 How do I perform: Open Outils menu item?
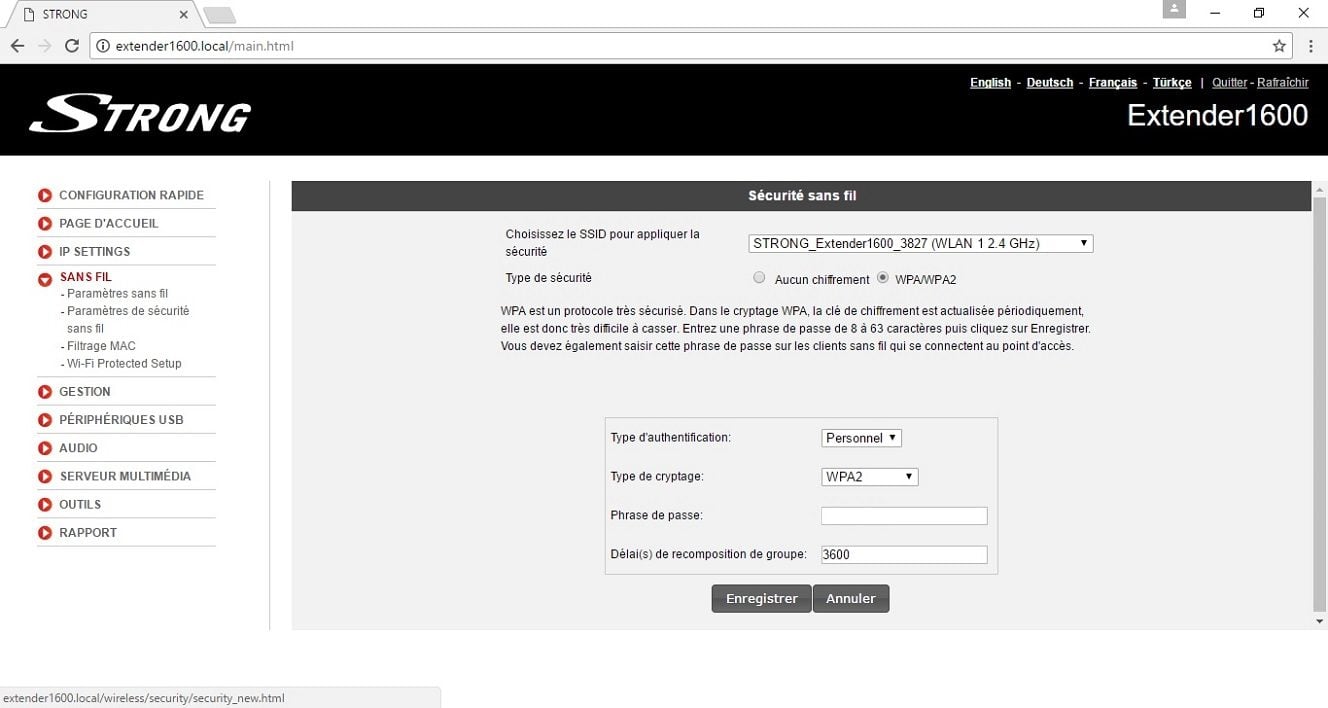(x=80, y=505)
